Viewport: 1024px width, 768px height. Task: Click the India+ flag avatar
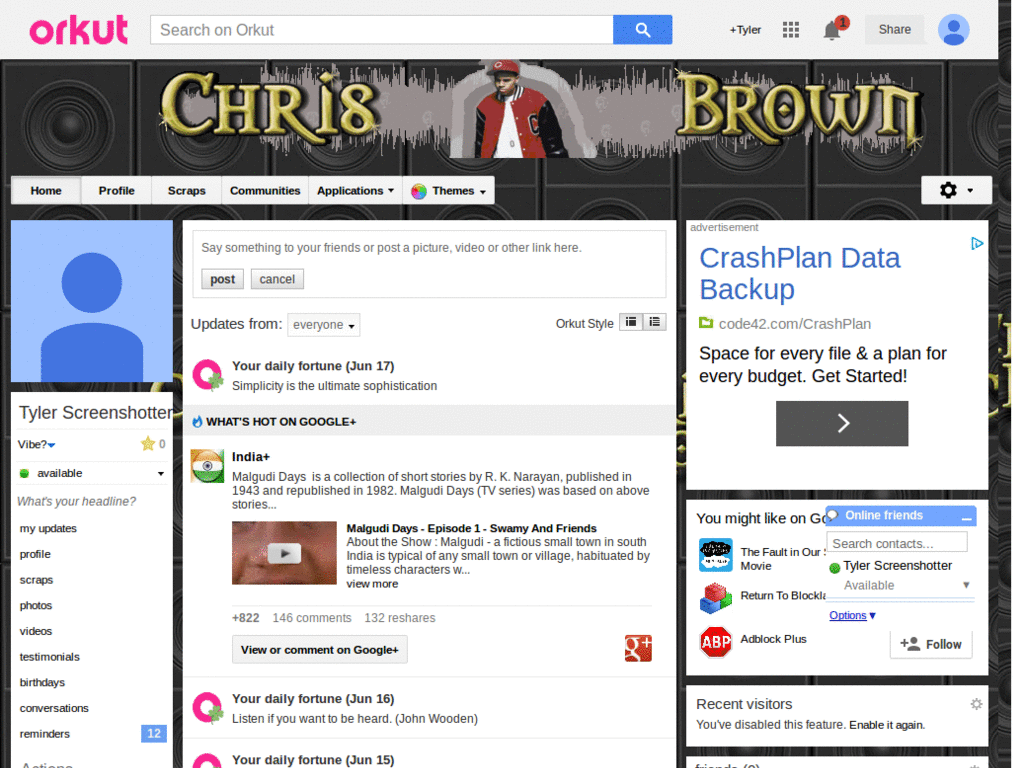pyautogui.click(x=207, y=466)
